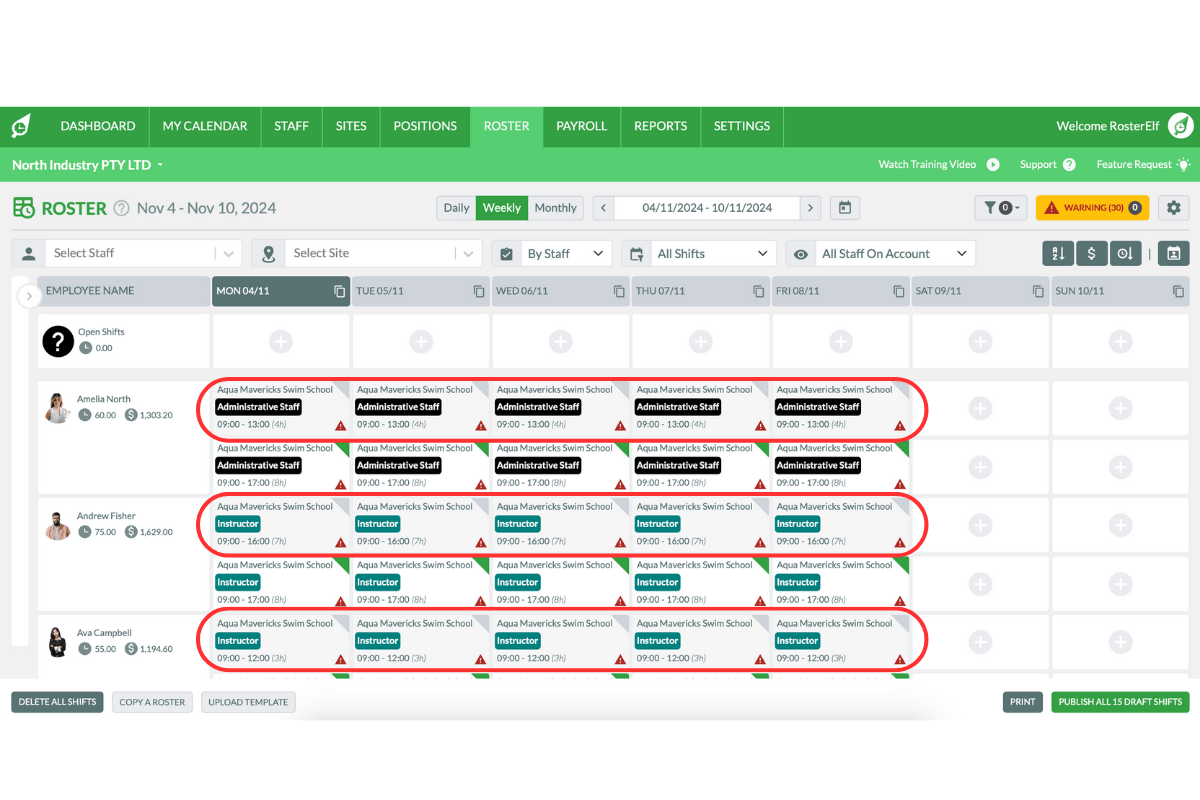This screenshot has width=1200, height=800.
Task: Copy Tuesday 05/11 shifts using the header copy icon
Action: coord(479,291)
